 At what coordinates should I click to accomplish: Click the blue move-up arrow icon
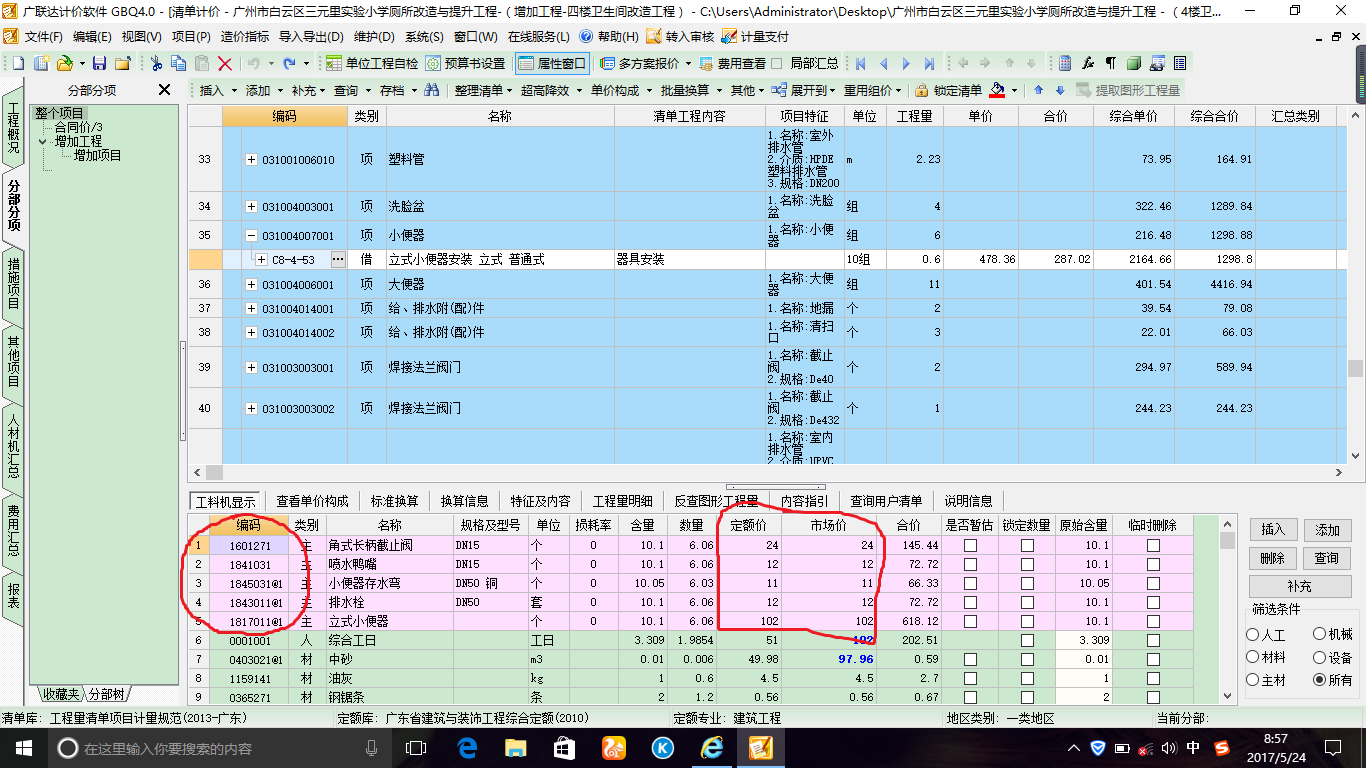1038,90
